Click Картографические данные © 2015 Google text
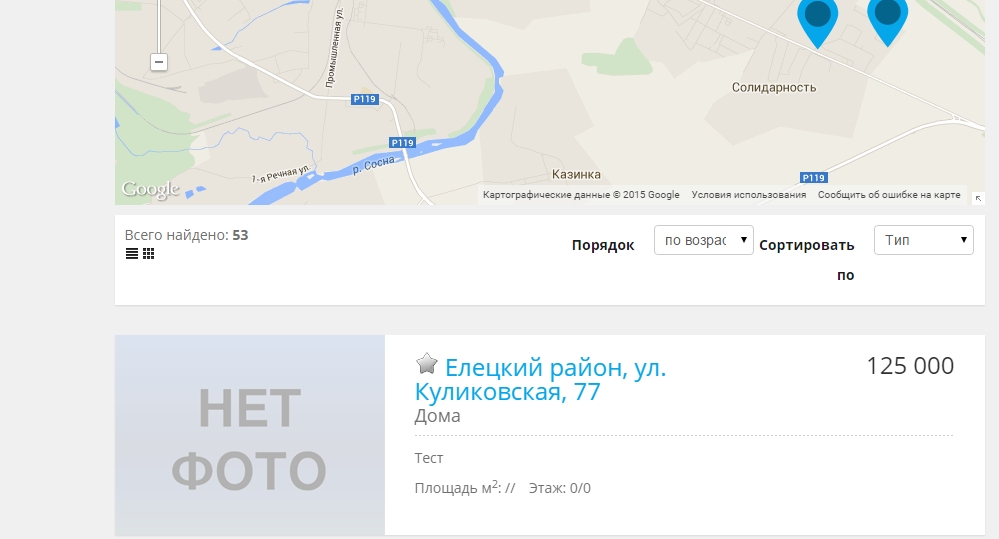Screen dimensions: 999x539 (x=581, y=195)
